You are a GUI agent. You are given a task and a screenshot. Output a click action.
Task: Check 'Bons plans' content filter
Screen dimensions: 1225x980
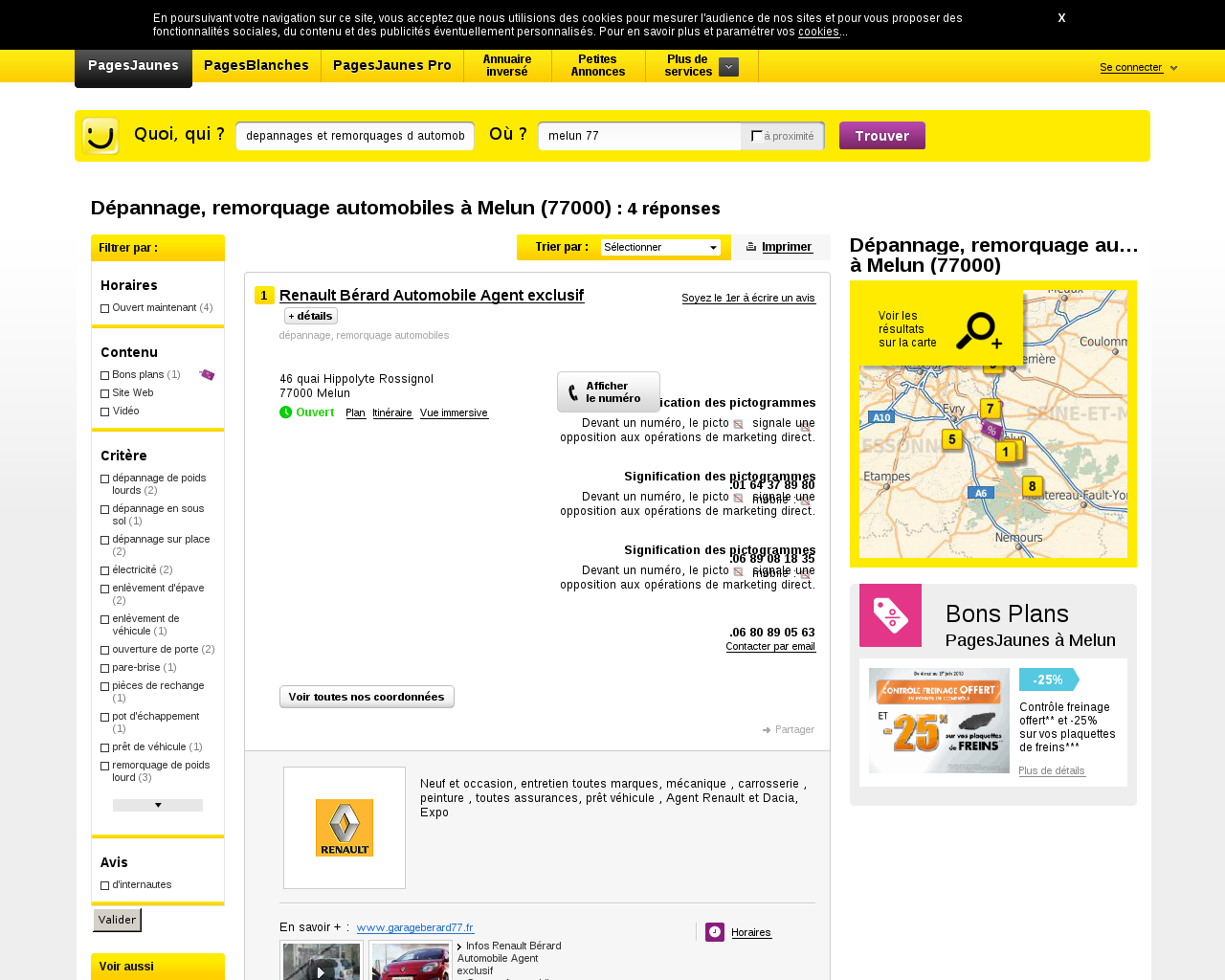pyautogui.click(x=105, y=375)
